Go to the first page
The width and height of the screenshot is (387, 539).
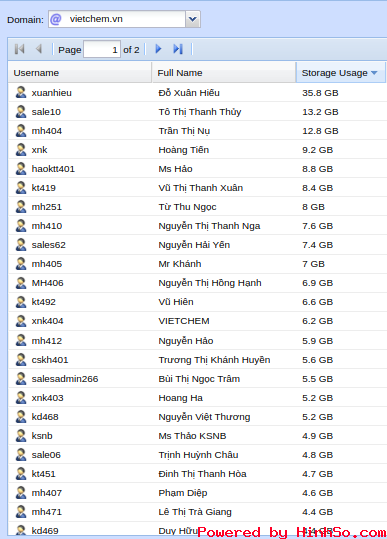point(20,49)
